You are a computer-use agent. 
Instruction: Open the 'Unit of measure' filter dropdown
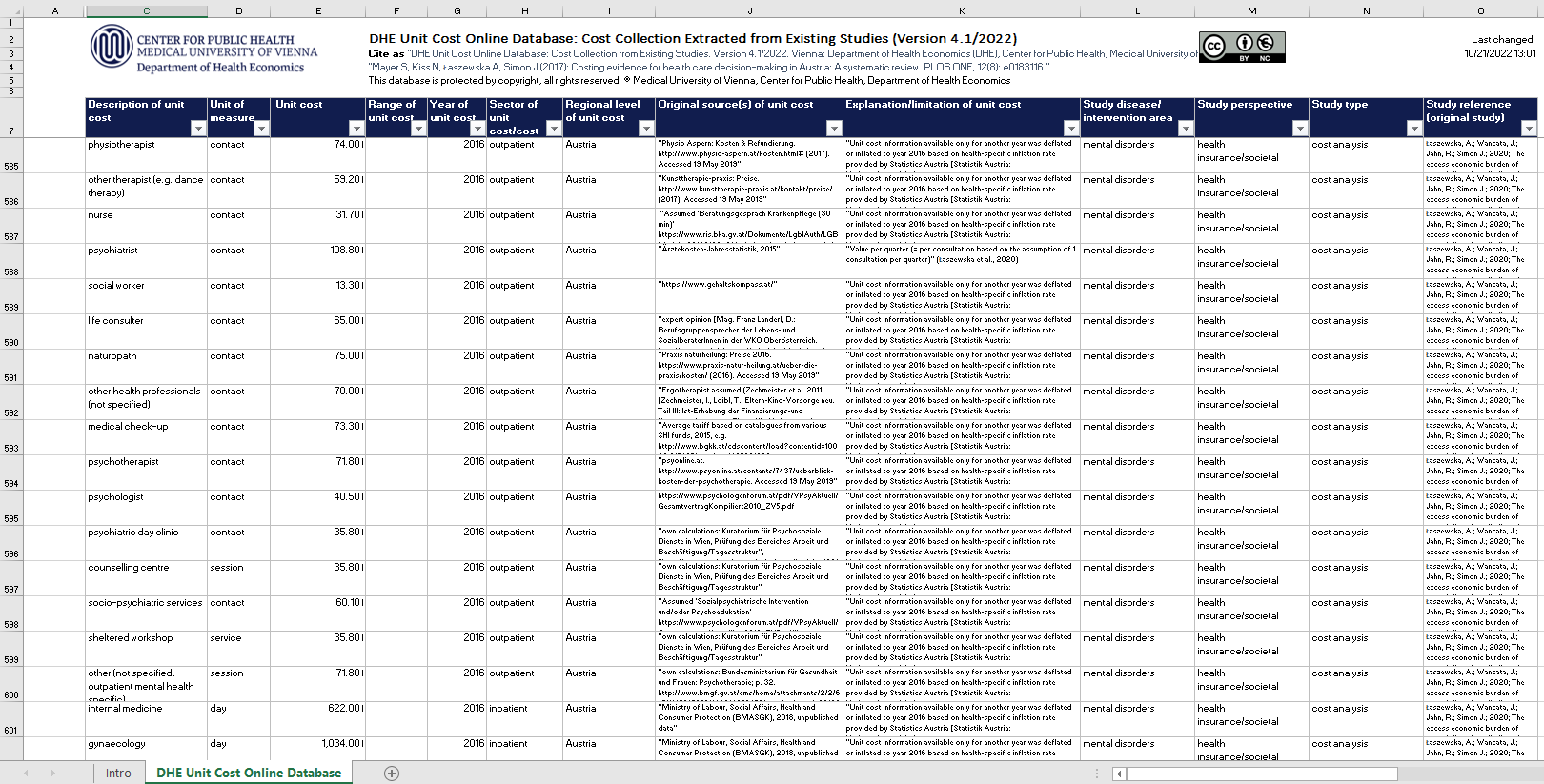click(261, 129)
